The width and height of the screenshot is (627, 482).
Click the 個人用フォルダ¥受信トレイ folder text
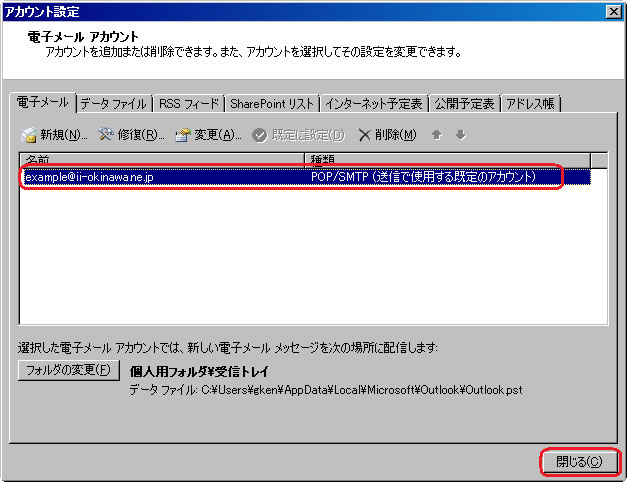click(199, 372)
